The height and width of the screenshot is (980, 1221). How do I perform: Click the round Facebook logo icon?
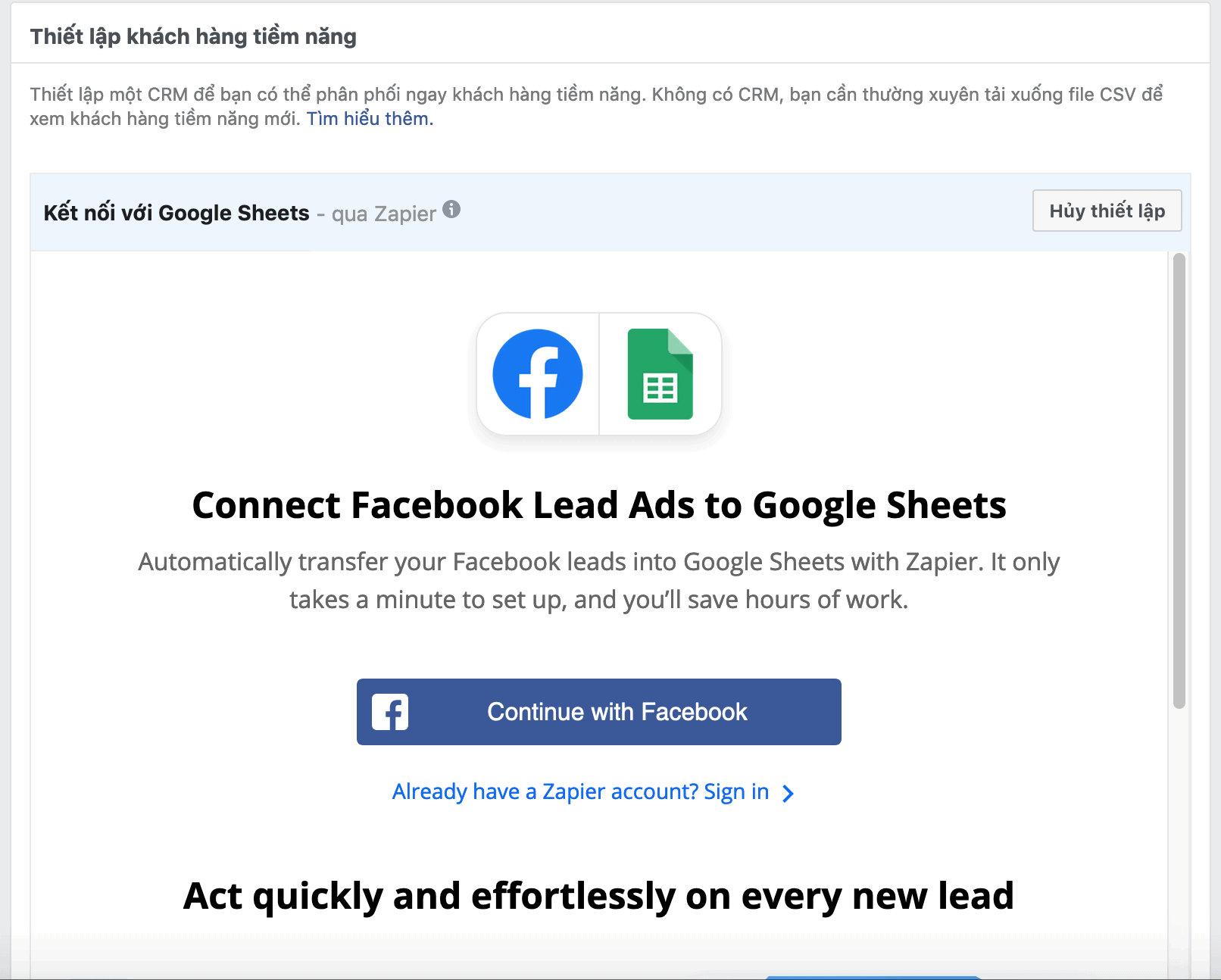pyautogui.click(x=538, y=374)
